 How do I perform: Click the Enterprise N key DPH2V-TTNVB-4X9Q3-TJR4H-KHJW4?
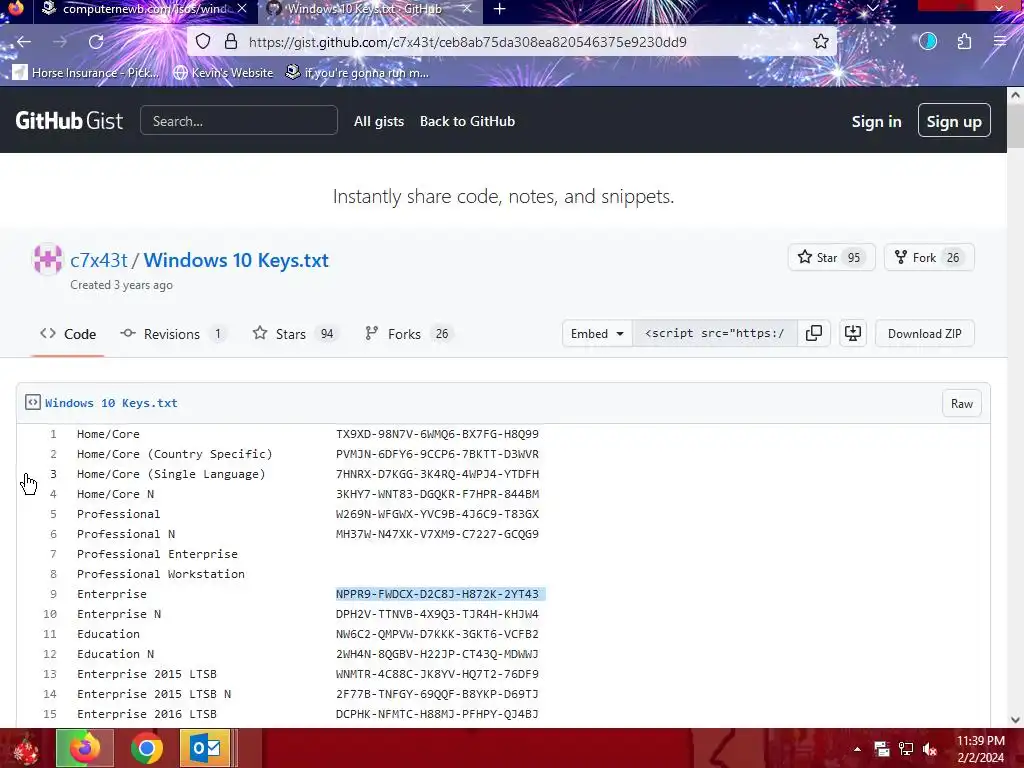click(x=437, y=614)
